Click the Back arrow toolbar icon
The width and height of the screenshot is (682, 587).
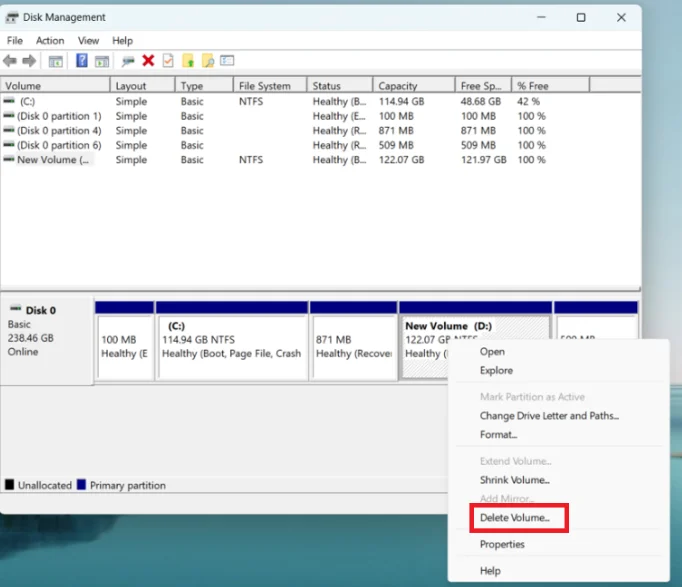pyautogui.click(x=10, y=61)
